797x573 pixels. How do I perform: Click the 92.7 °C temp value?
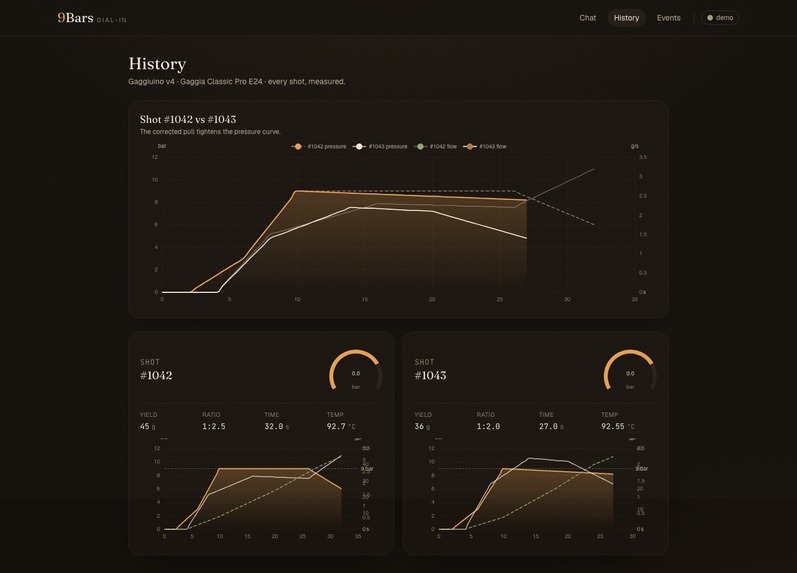click(341, 427)
